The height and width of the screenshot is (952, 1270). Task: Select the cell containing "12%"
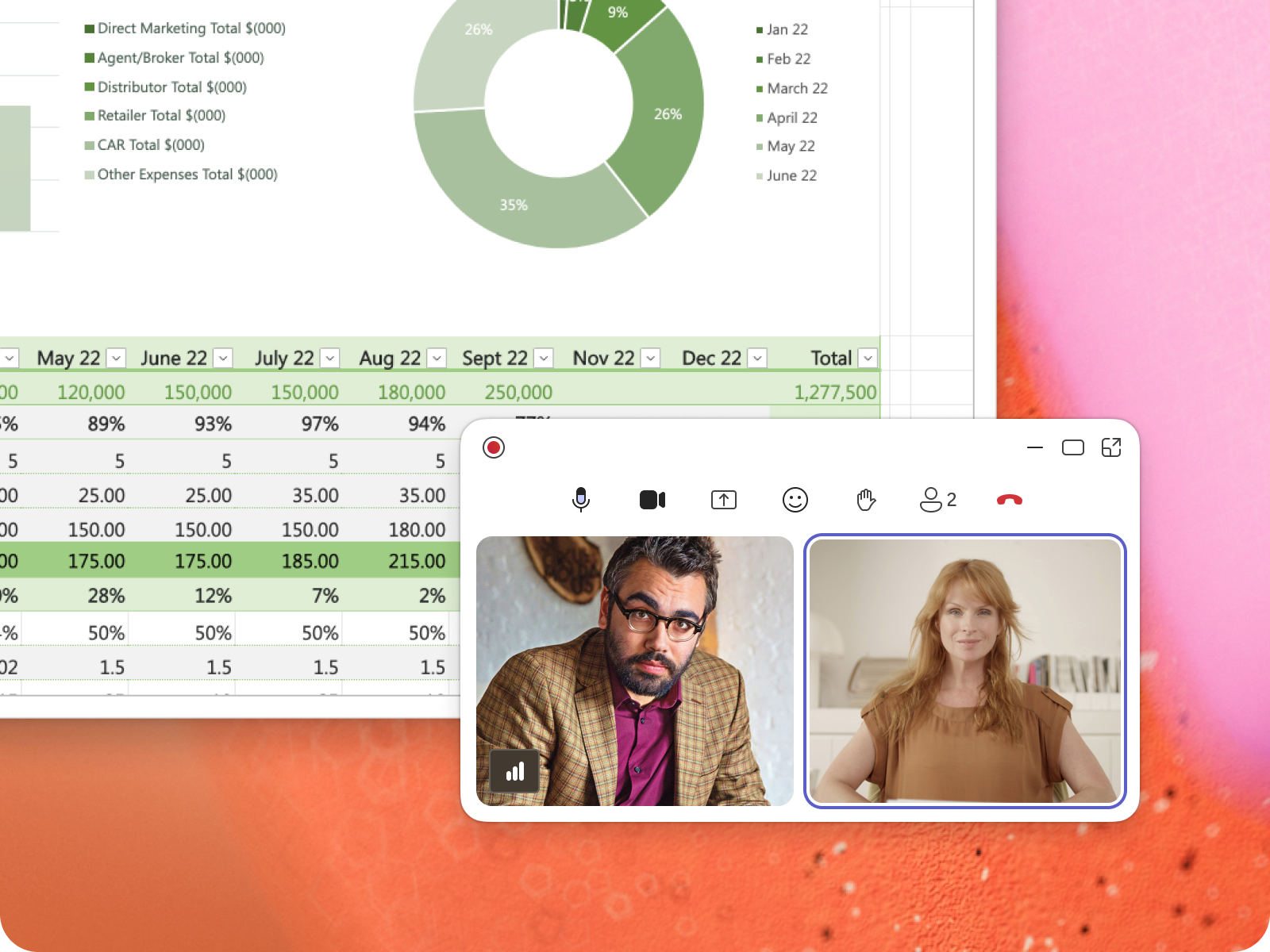pyautogui.click(x=214, y=596)
